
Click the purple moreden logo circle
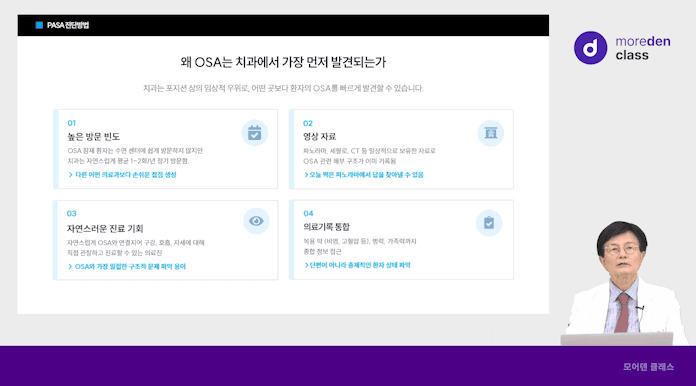click(x=590, y=48)
